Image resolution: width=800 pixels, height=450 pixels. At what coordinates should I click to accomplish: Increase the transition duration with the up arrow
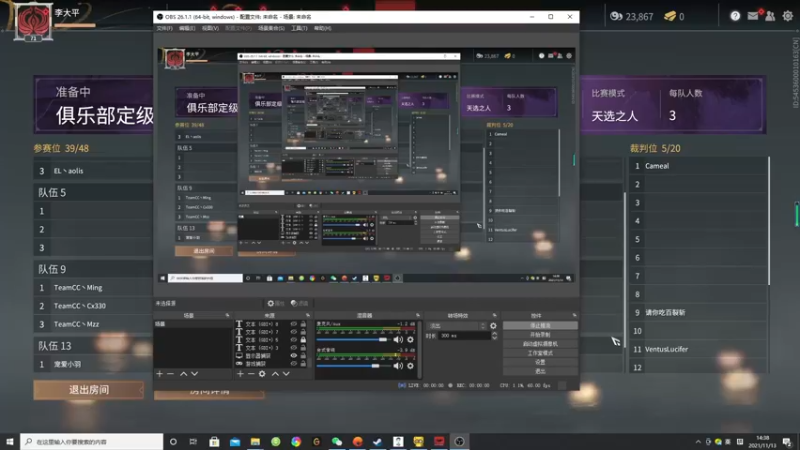494,334
